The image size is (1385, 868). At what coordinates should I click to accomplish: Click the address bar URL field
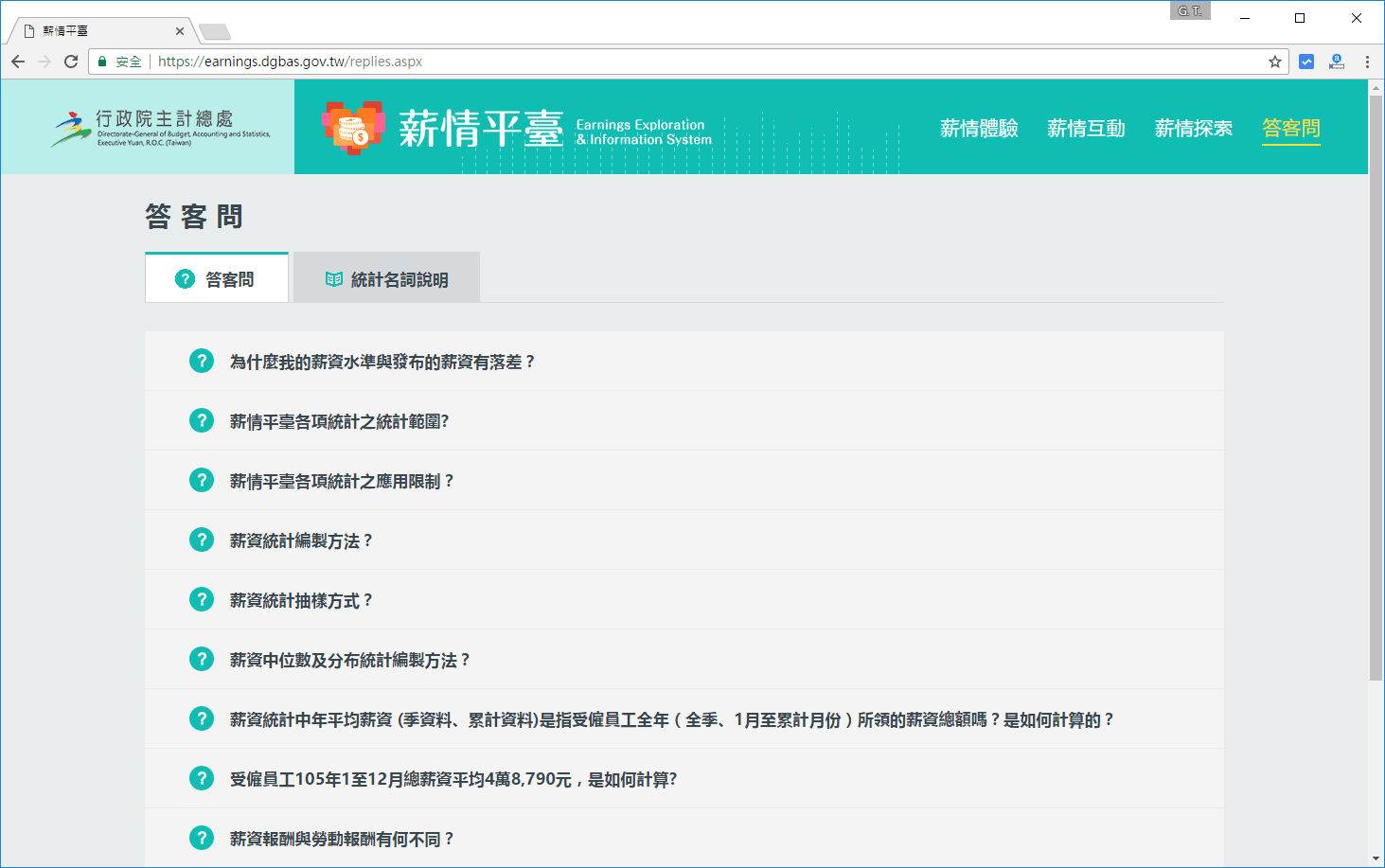[663, 62]
